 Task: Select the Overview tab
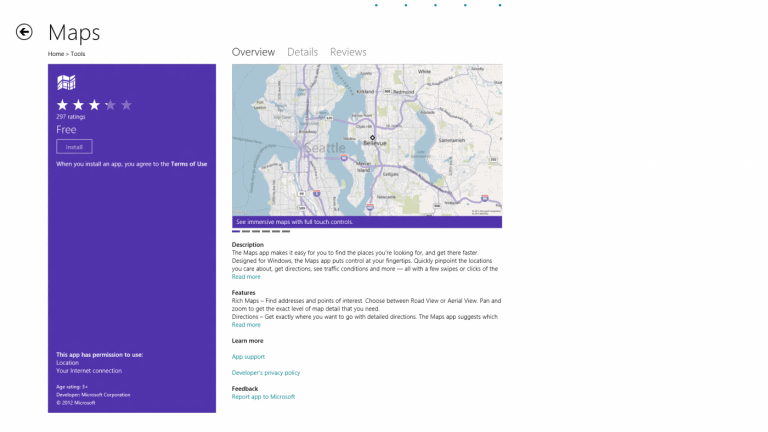[x=253, y=52]
